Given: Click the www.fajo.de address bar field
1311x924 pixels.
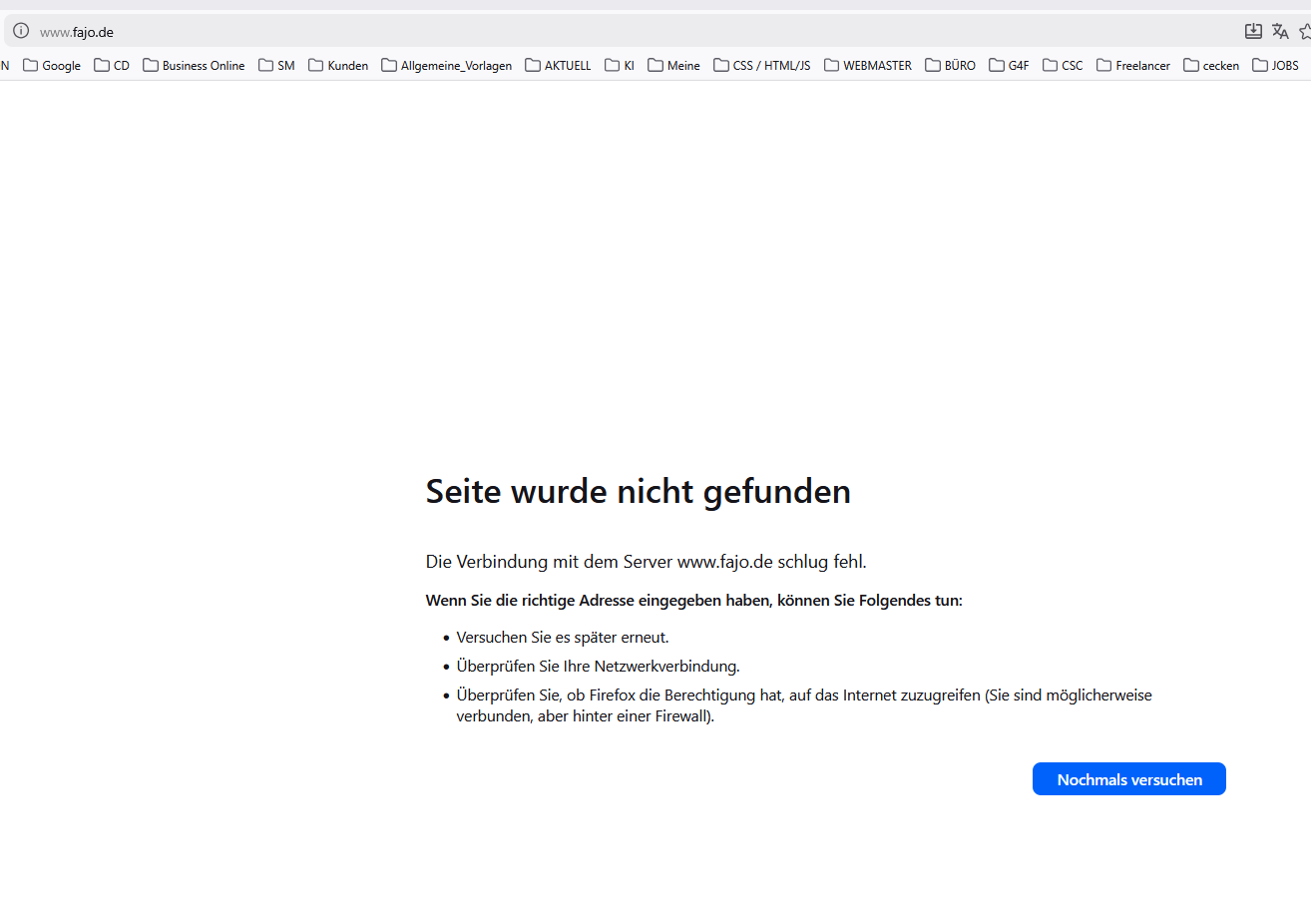Looking at the screenshot, I should pyautogui.click(x=599, y=32).
